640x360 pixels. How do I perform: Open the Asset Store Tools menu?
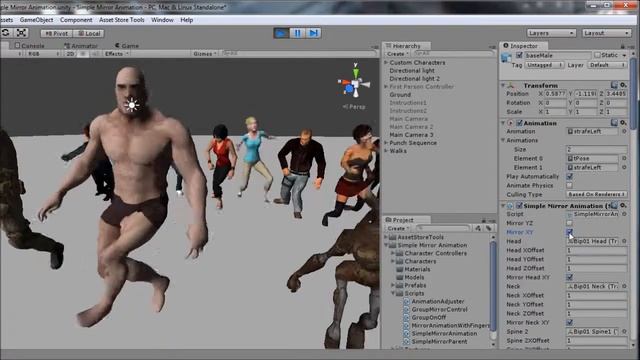point(122,20)
